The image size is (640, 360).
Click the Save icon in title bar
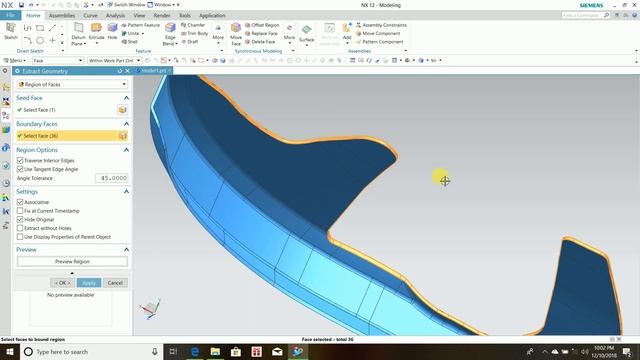point(21,5)
